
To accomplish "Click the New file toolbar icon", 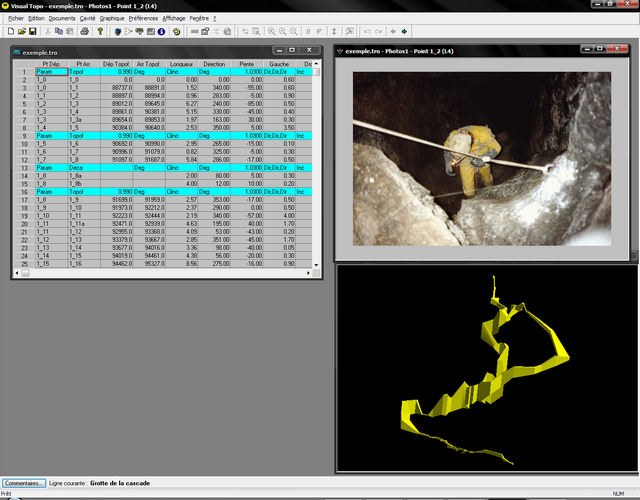I will click(10, 31).
